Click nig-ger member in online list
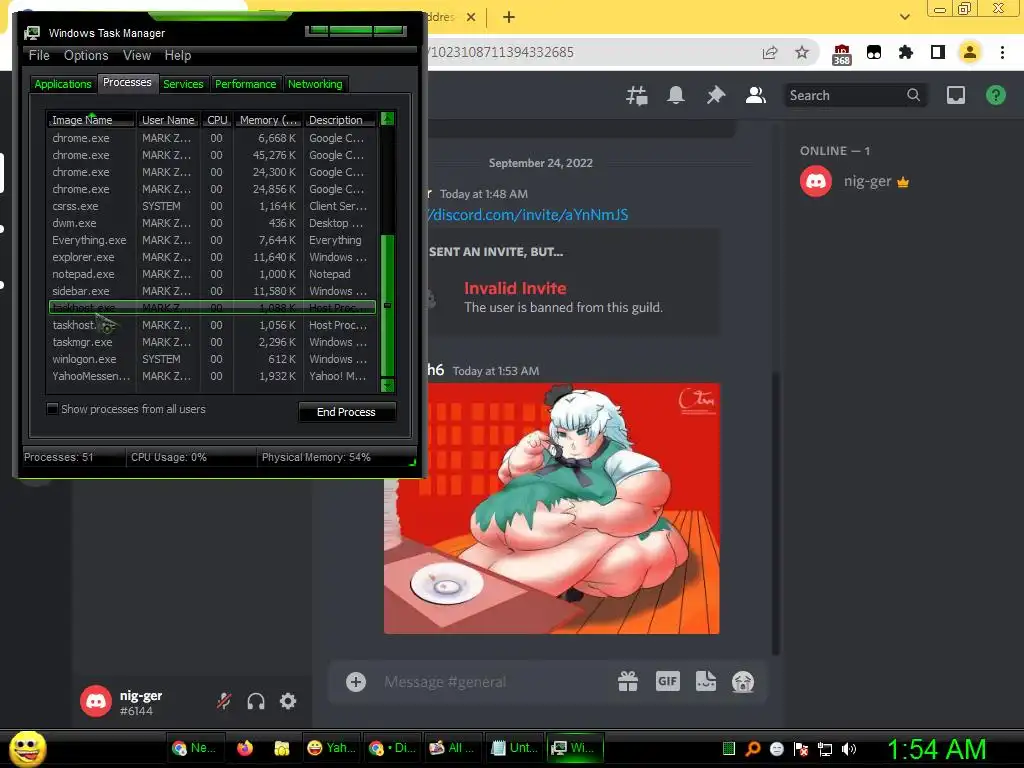The height and width of the screenshot is (768, 1024). pyautogui.click(x=856, y=181)
